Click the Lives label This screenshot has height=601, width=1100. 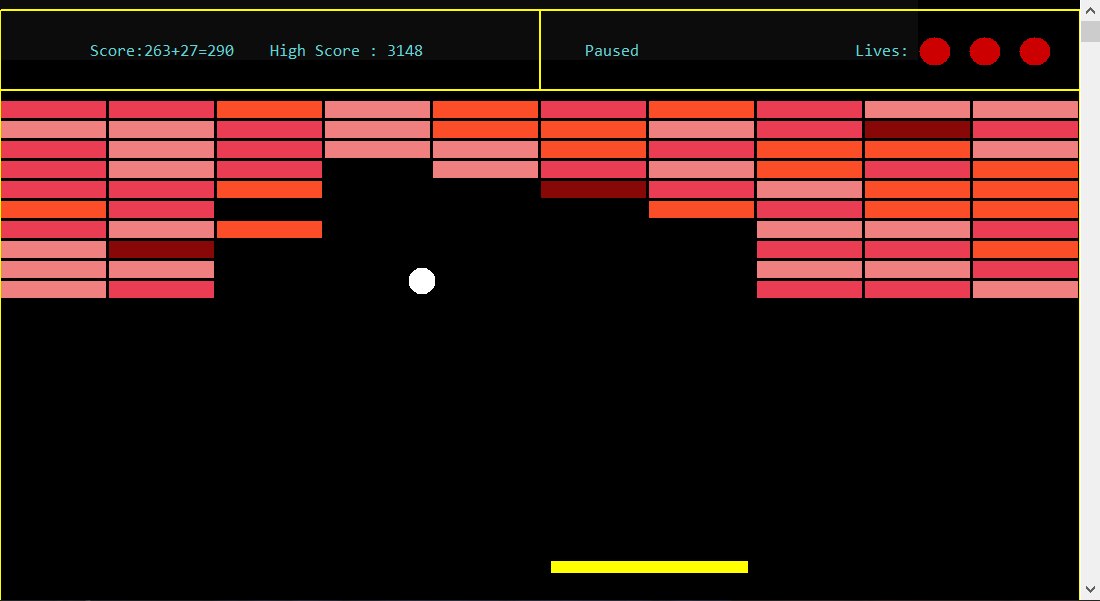[x=880, y=50]
